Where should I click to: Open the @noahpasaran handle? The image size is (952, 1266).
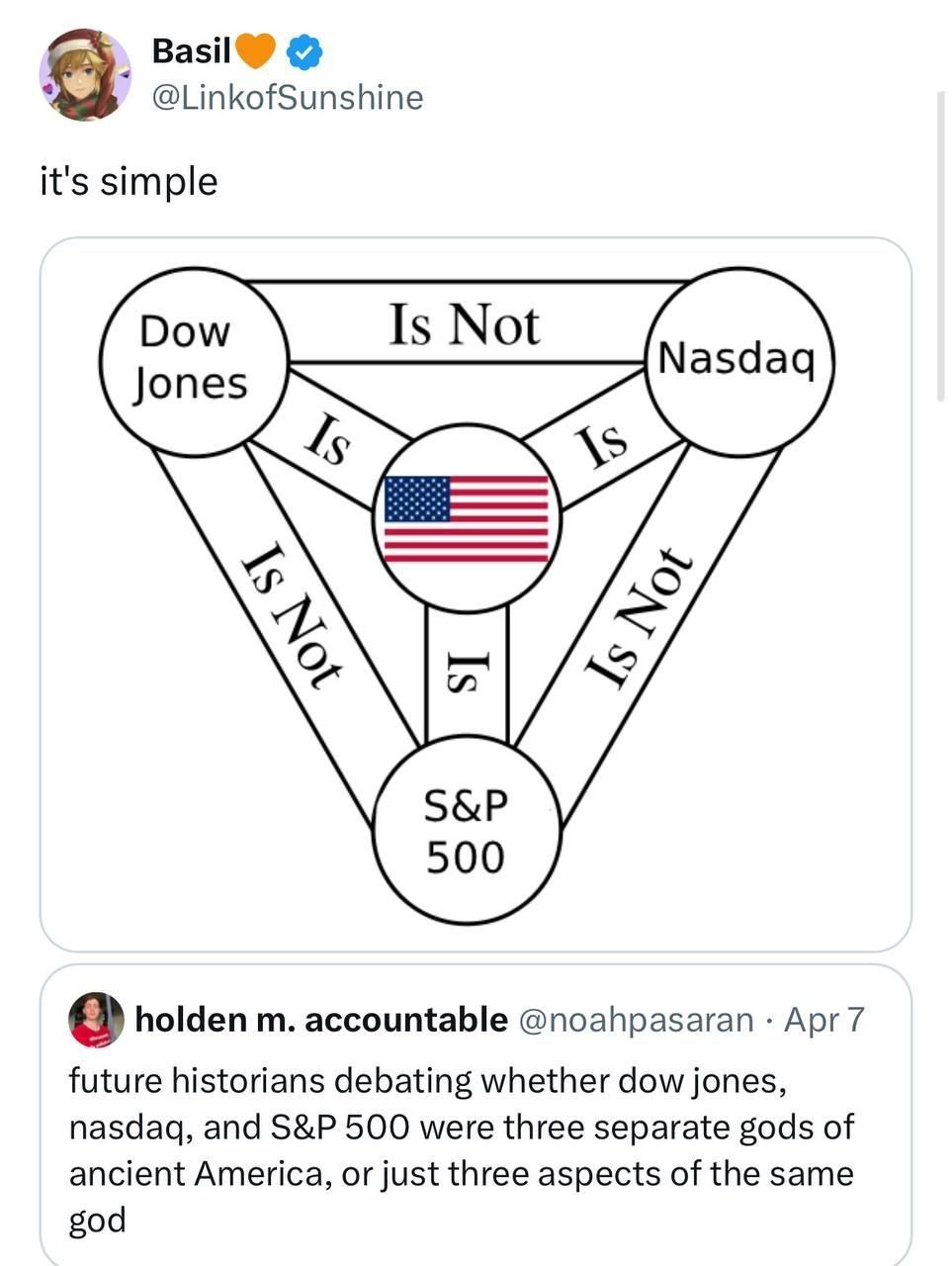(x=636, y=1019)
